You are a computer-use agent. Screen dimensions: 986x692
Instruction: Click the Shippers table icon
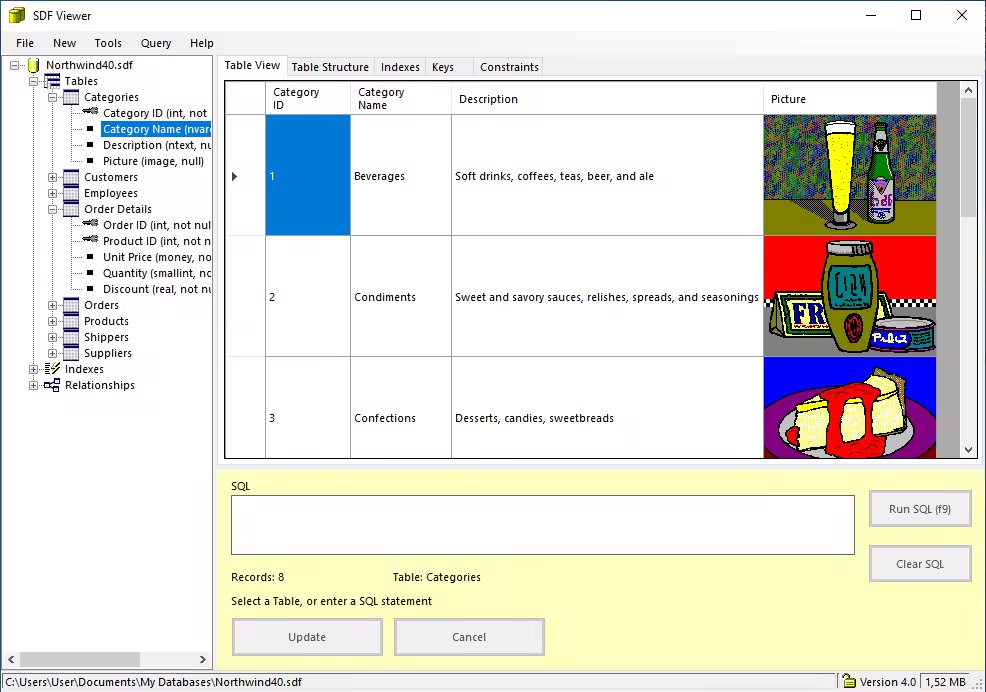pyautogui.click(x=71, y=337)
